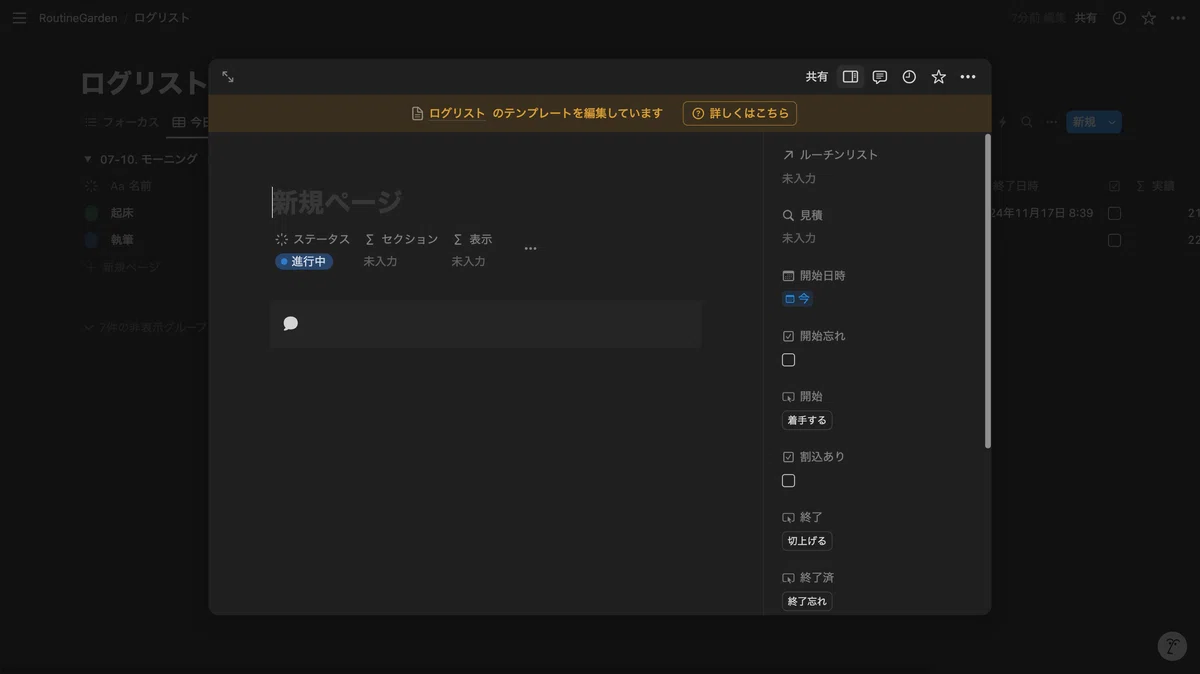The width and height of the screenshot is (1200, 674).
Task: Click 未入力 under 見積
Action: pos(799,238)
